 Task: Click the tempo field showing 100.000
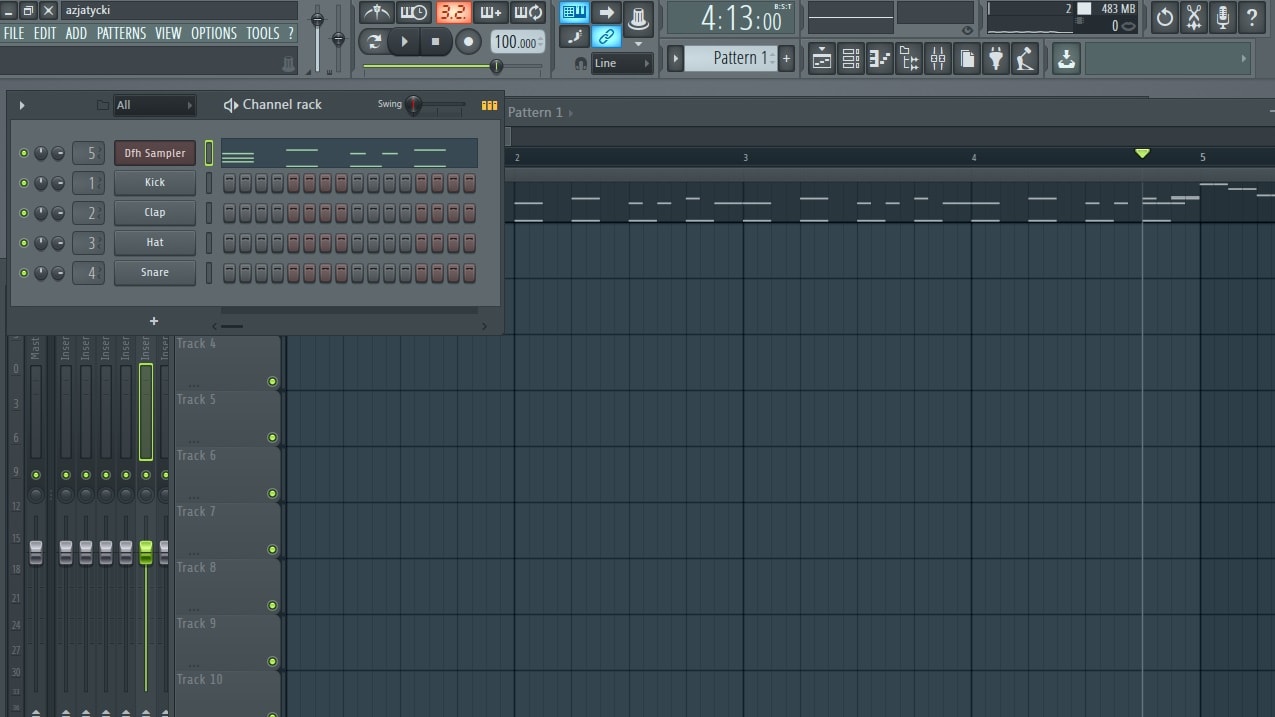pyautogui.click(x=518, y=42)
